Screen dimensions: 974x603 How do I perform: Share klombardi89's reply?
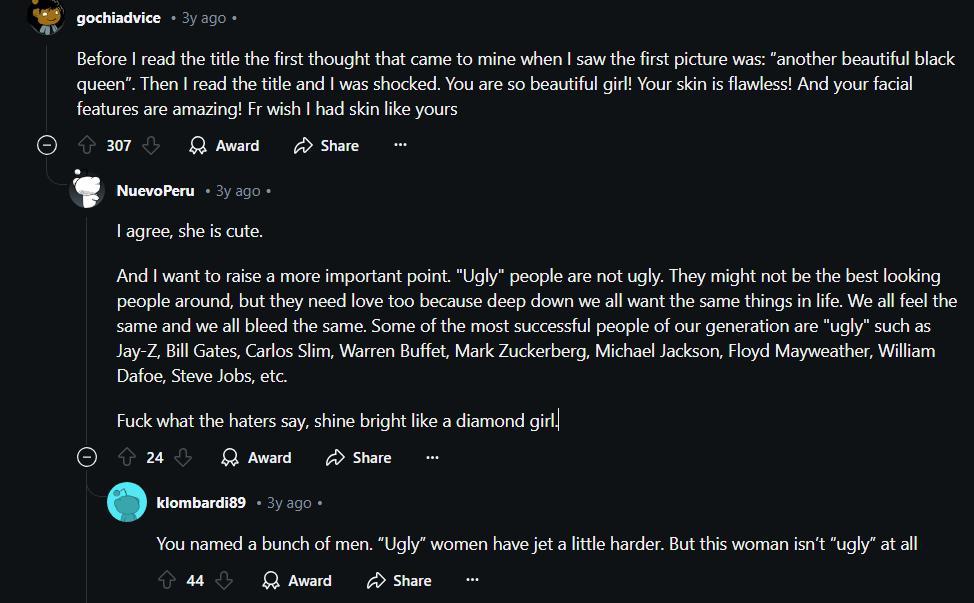[x=399, y=581]
